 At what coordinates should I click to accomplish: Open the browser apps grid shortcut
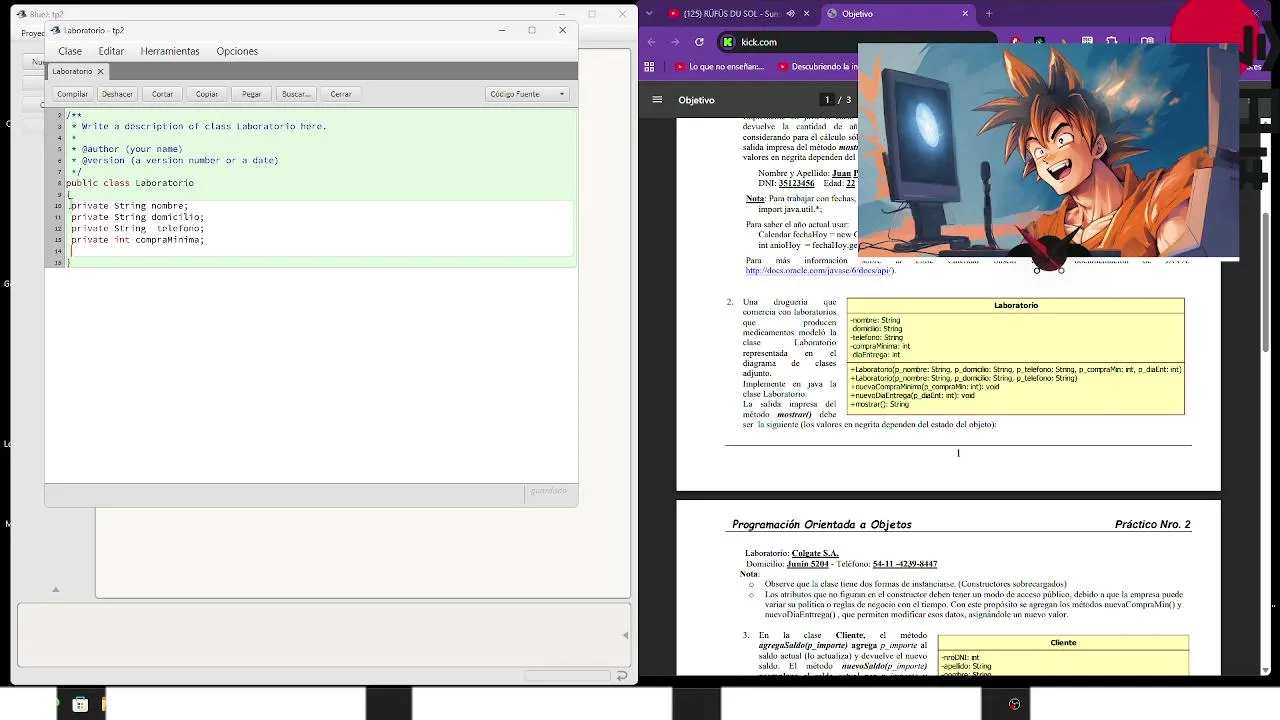(650, 67)
